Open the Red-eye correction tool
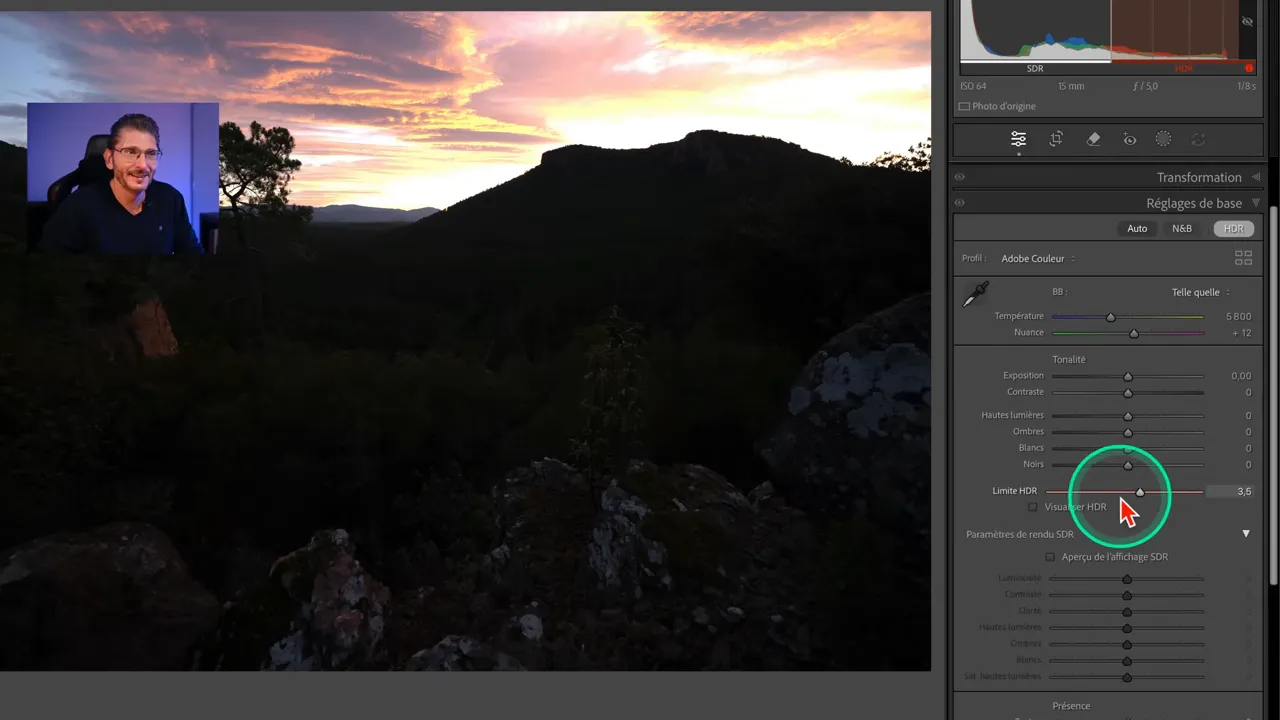The height and width of the screenshot is (720, 1280). click(1129, 139)
